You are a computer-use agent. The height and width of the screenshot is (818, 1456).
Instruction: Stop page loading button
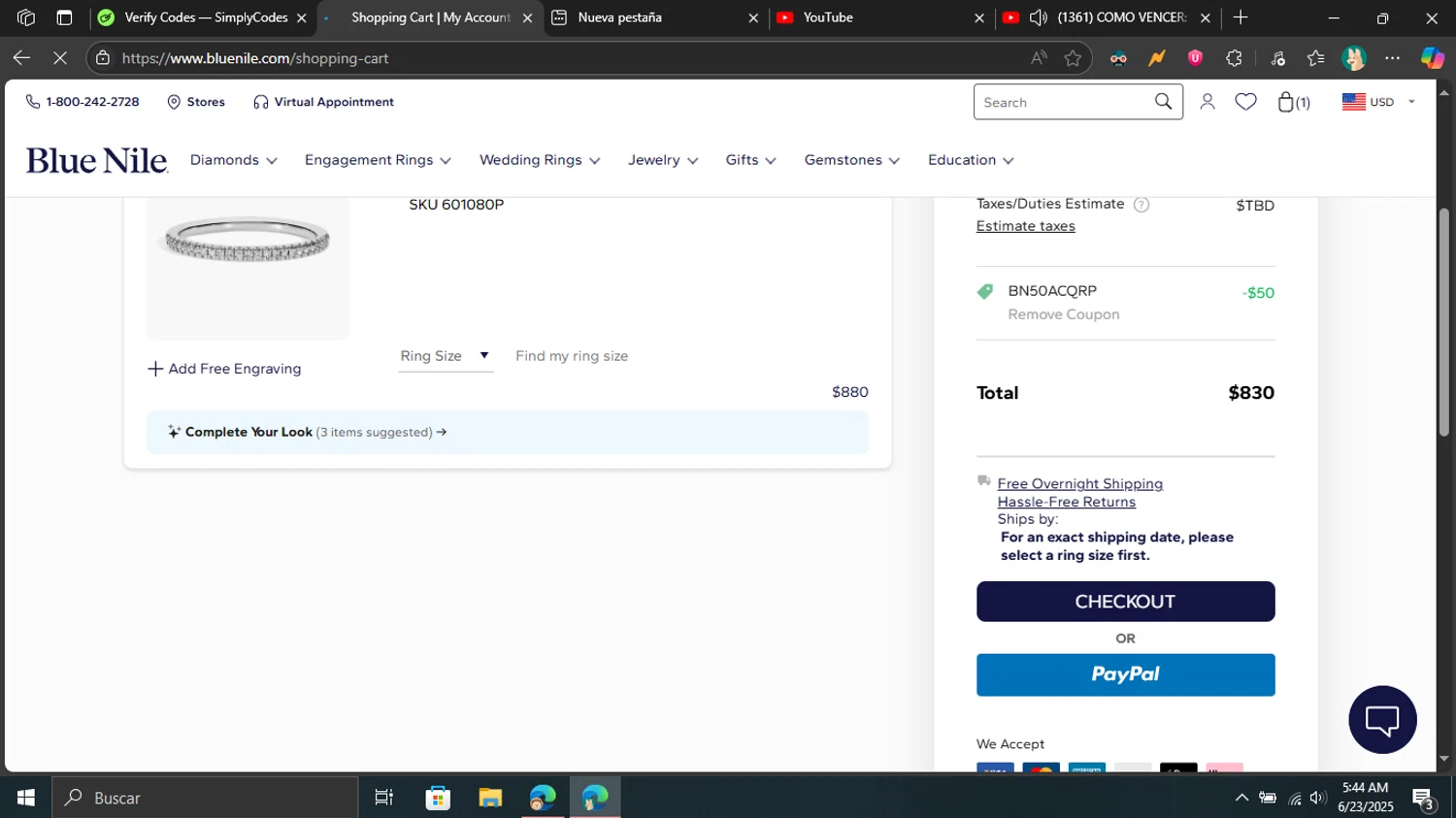pos(60,58)
